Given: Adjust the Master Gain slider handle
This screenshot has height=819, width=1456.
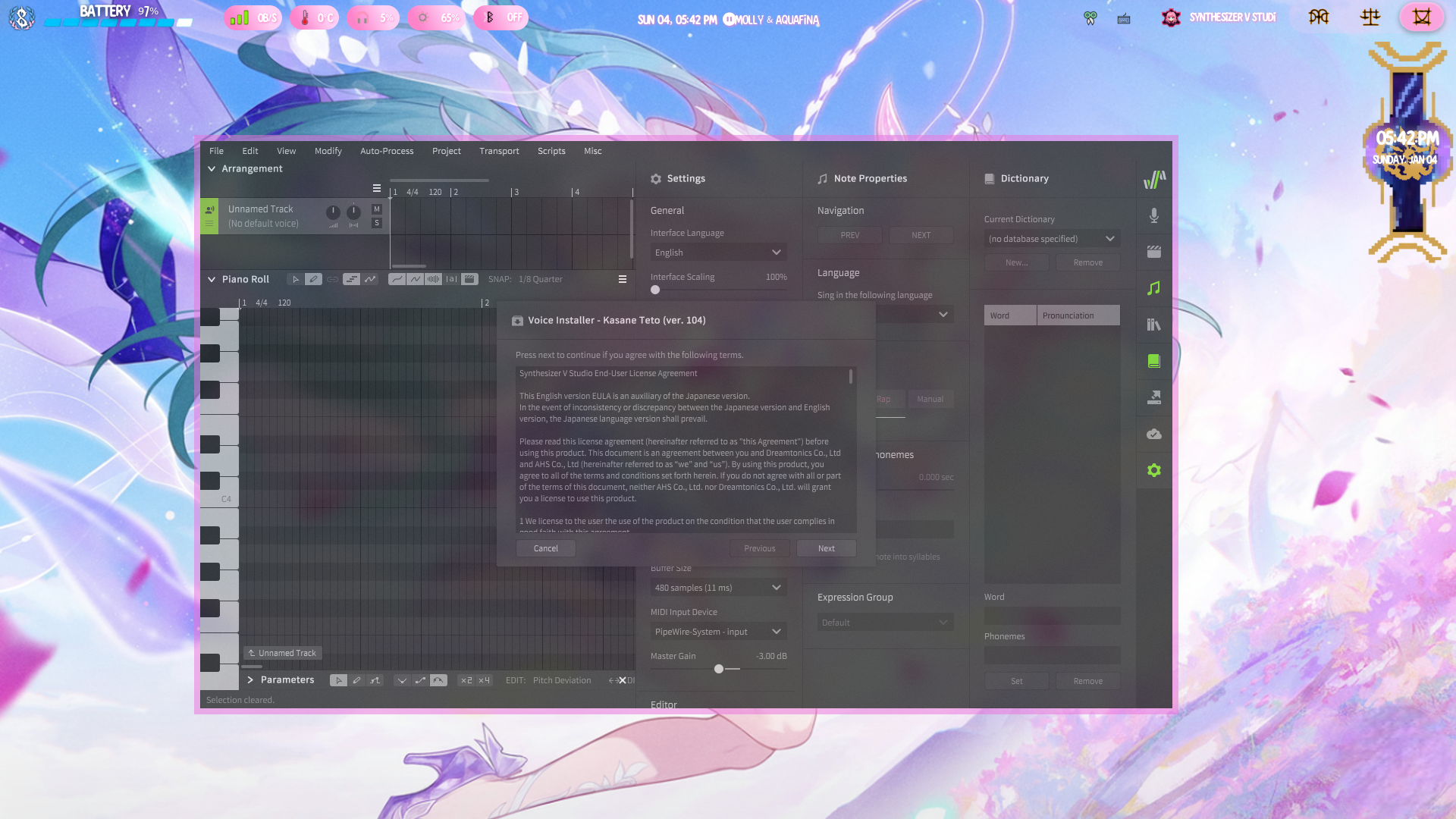Looking at the screenshot, I should pos(719,669).
